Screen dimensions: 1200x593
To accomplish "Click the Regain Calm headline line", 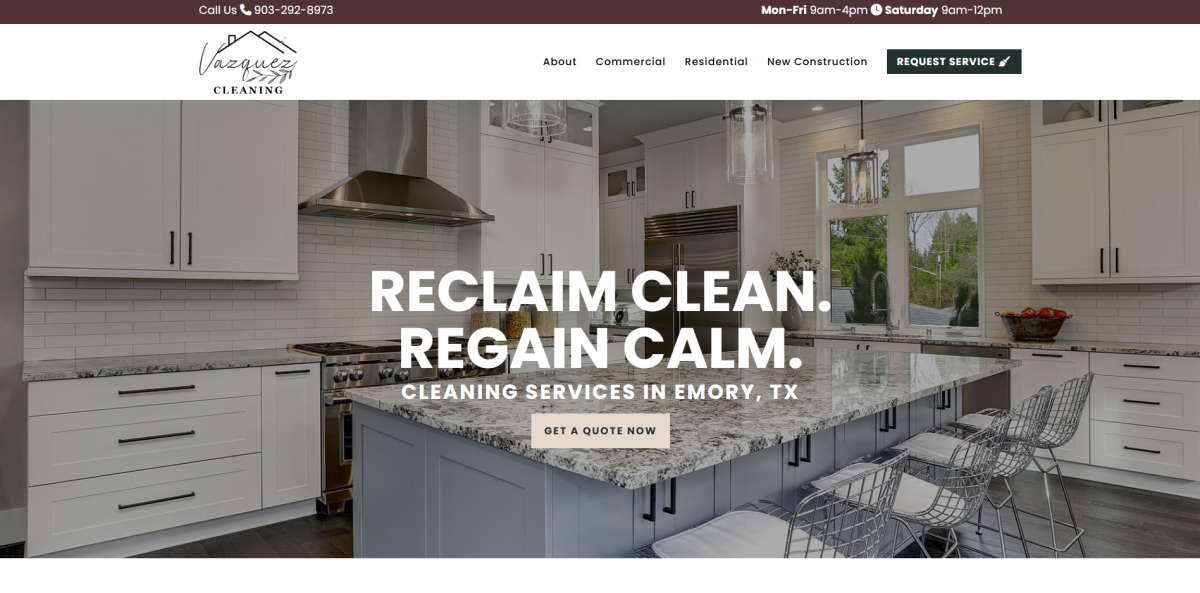I will click(600, 348).
